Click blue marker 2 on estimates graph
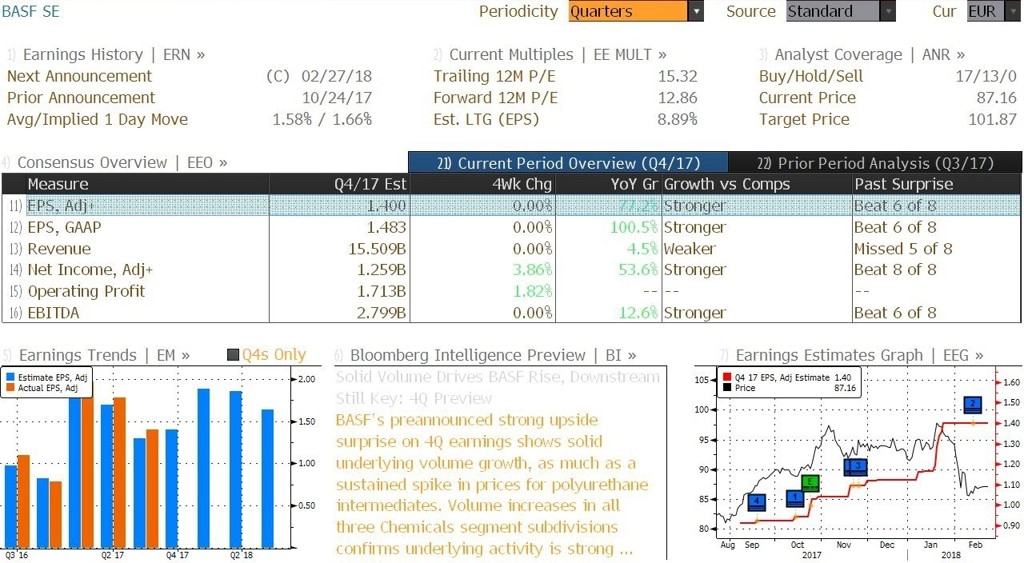1024x563 pixels. click(x=973, y=404)
